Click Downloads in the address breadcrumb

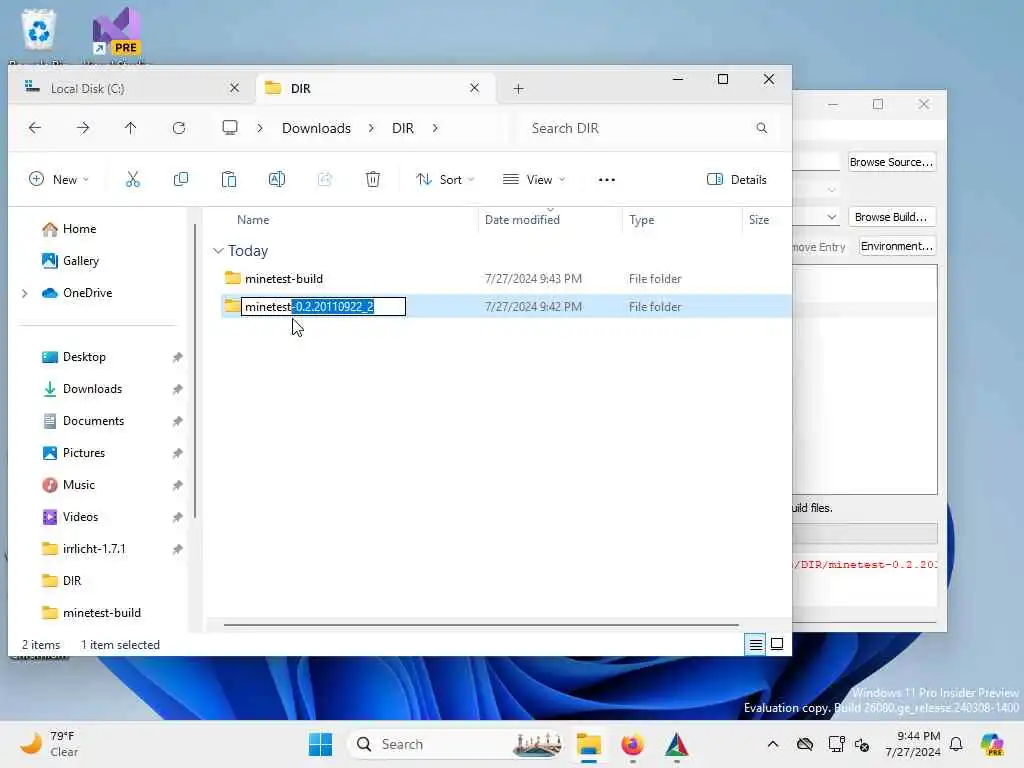[x=316, y=128]
